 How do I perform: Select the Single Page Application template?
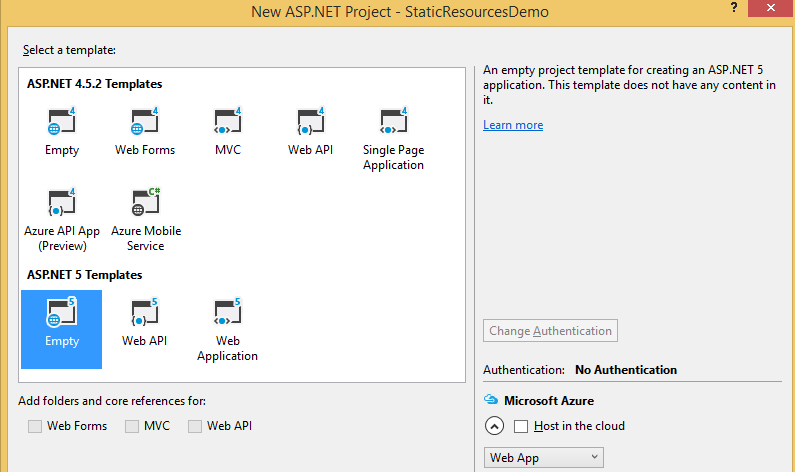pyautogui.click(x=393, y=122)
